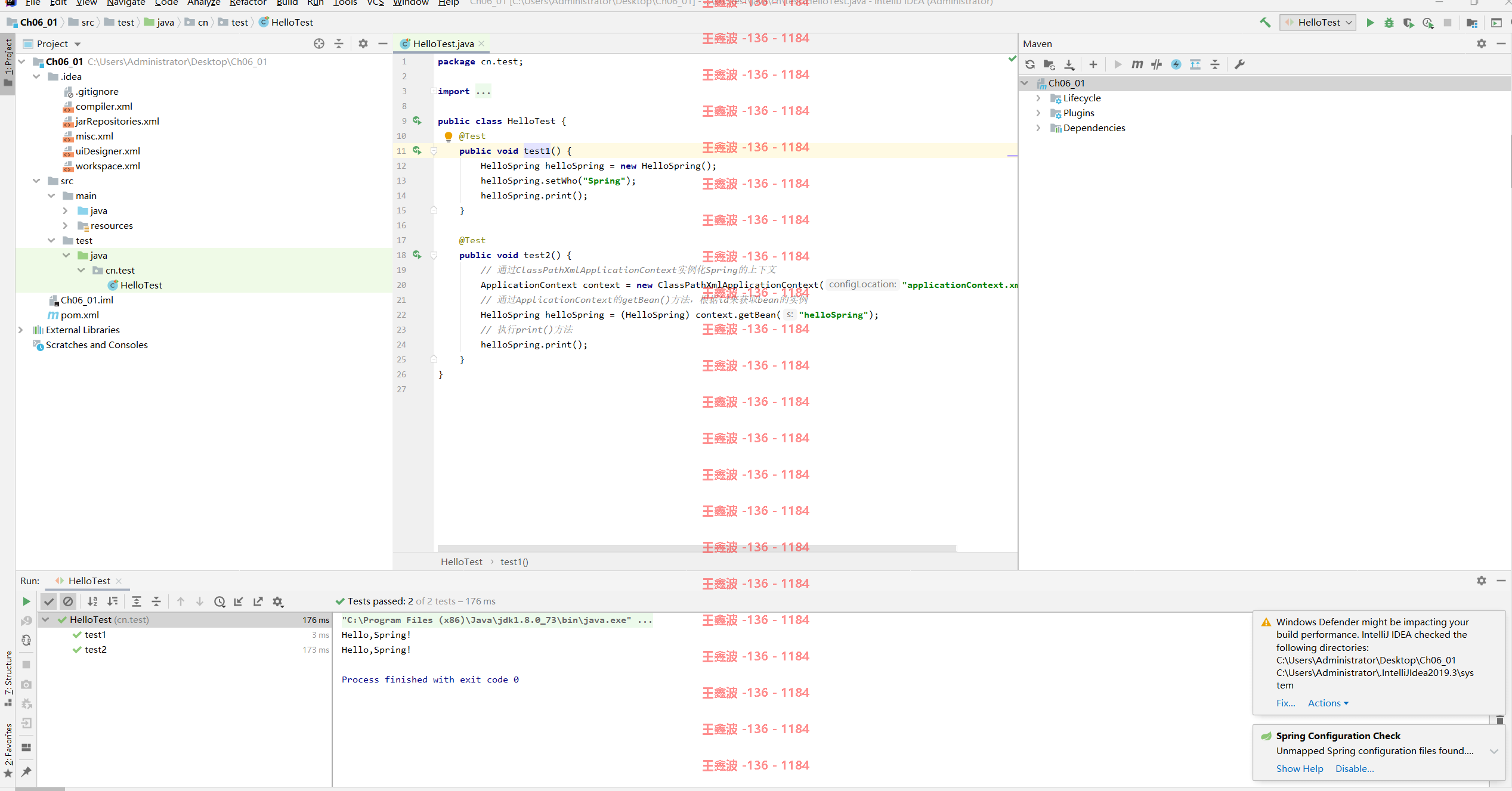The width and height of the screenshot is (1512, 791).
Task: Sort tests by duration in Run panel
Action: pyautogui.click(x=112, y=601)
